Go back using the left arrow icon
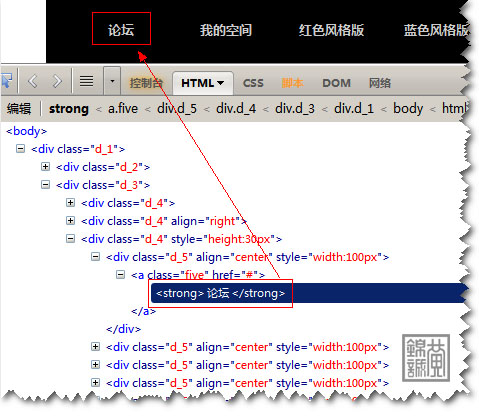The width and height of the screenshot is (479, 418). [33, 81]
